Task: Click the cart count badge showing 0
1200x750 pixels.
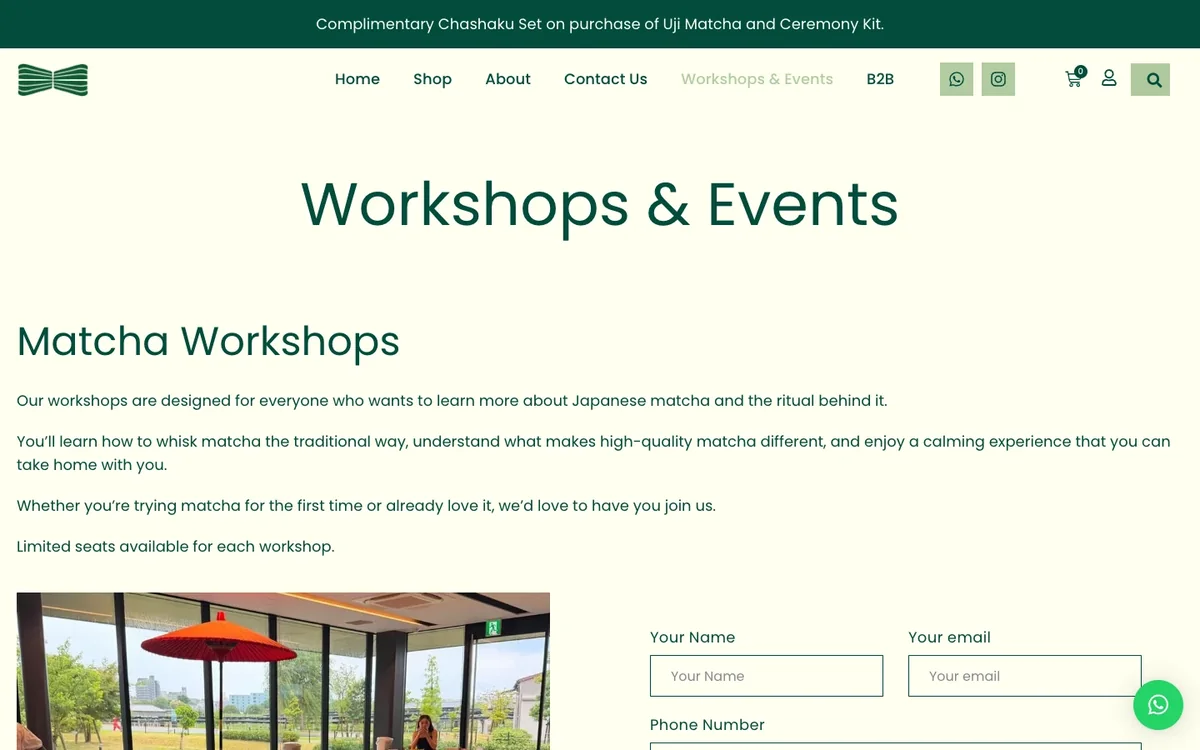Action: (1080, 71)
